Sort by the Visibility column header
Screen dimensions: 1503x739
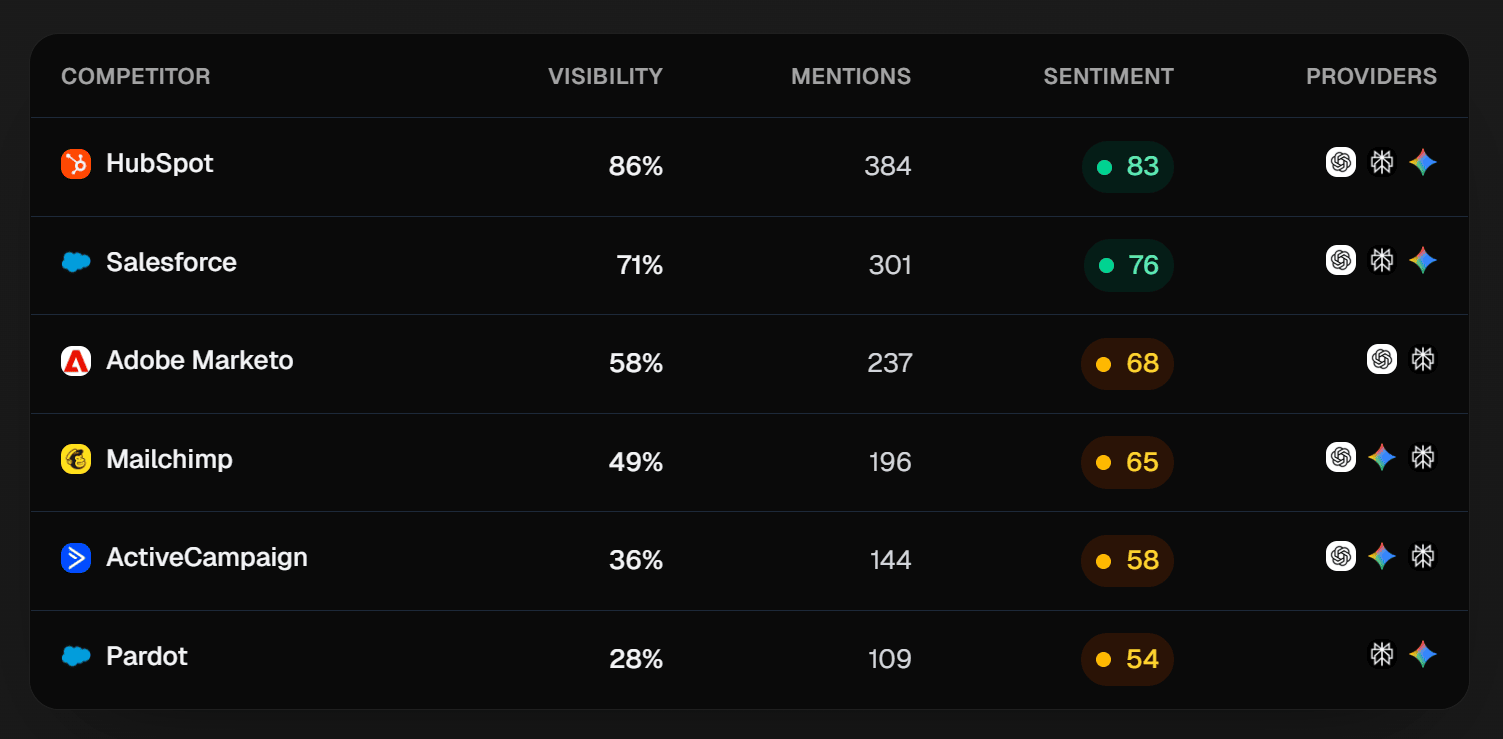605,76
